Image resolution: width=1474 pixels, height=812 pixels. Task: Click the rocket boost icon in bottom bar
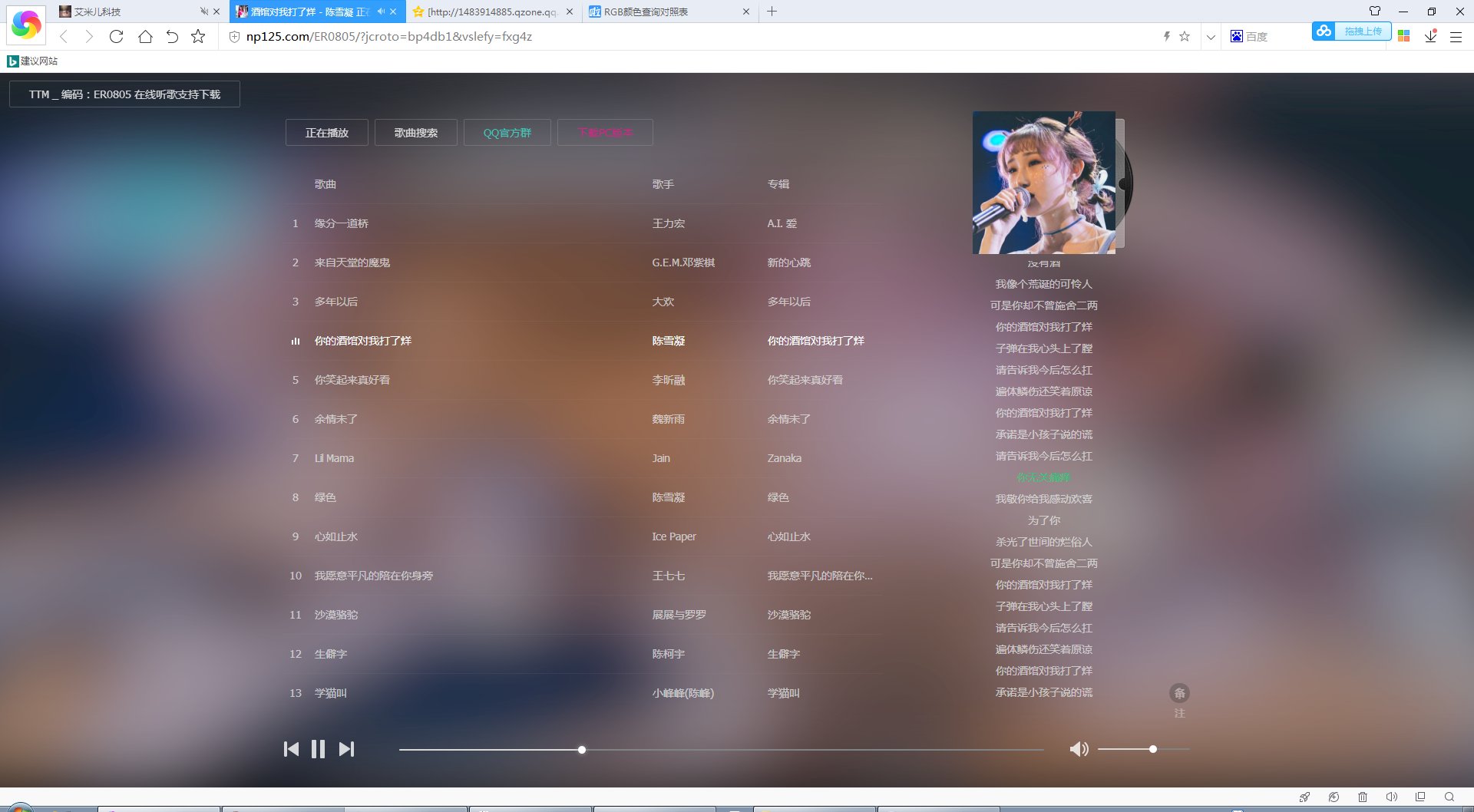[1305, 797]
